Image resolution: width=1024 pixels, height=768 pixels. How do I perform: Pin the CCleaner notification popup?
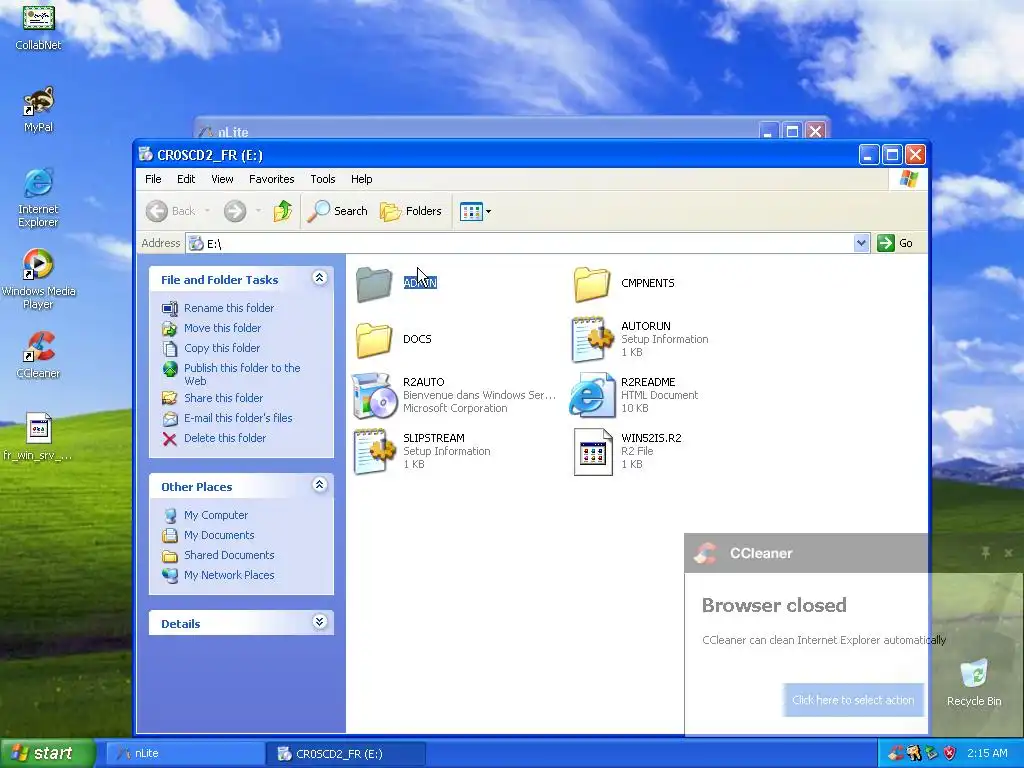point(985,553)
